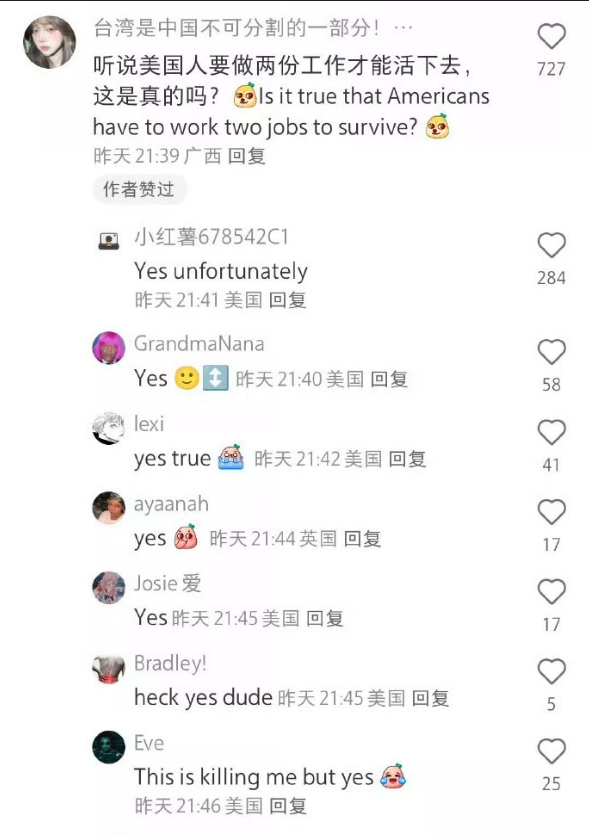Open GrandmaNana's pink-haired avatar
This screenshot has height=835, width=589.
(109, 348)
